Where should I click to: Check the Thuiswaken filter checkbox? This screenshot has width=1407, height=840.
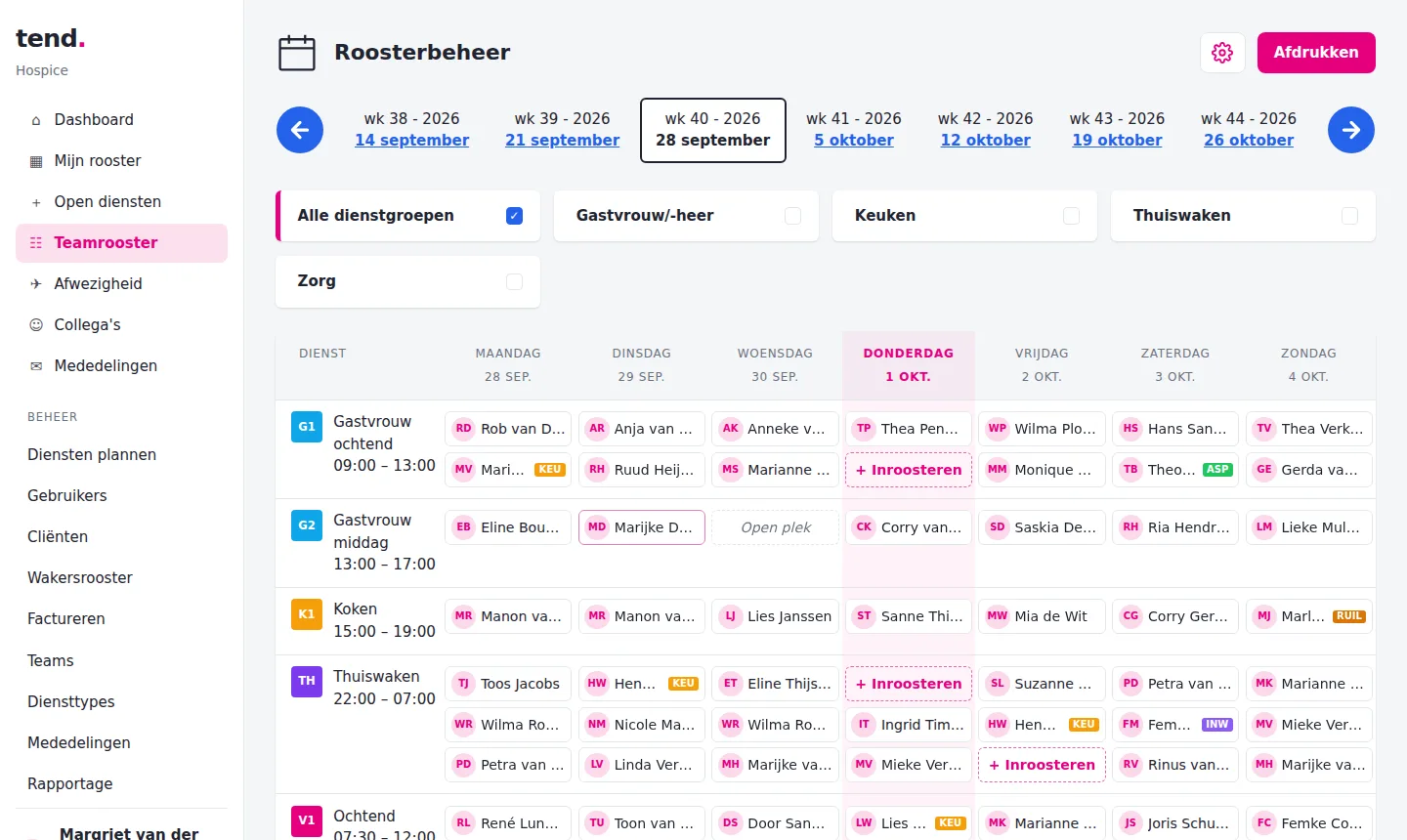1350,216
